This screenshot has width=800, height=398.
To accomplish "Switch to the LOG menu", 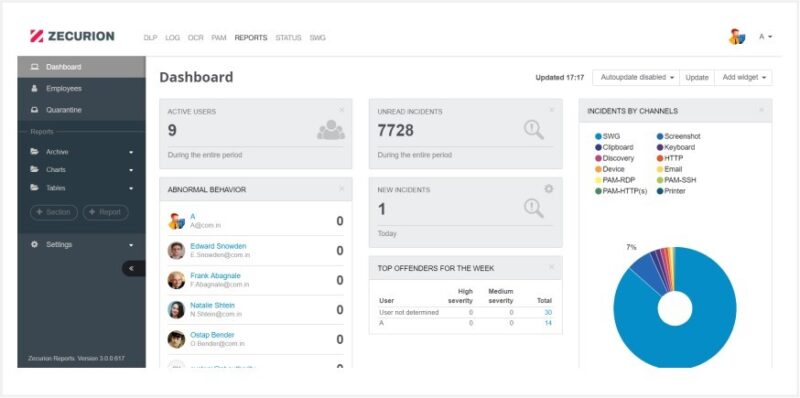I will point(172,38).
